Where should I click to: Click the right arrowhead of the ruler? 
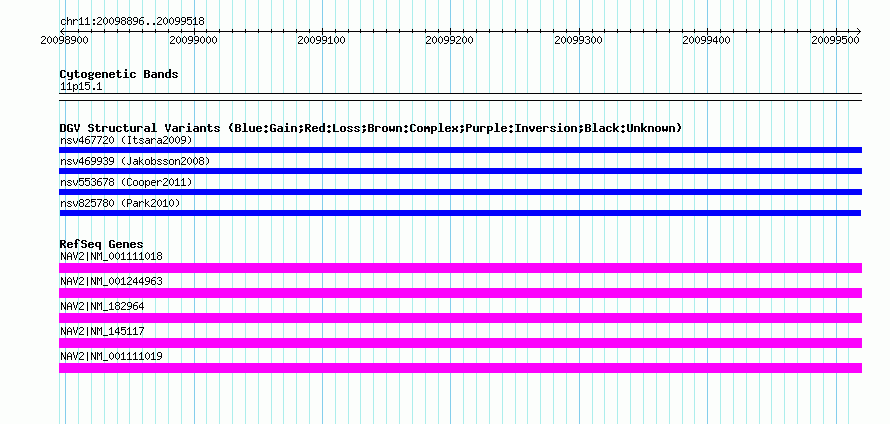click(859, 31)
